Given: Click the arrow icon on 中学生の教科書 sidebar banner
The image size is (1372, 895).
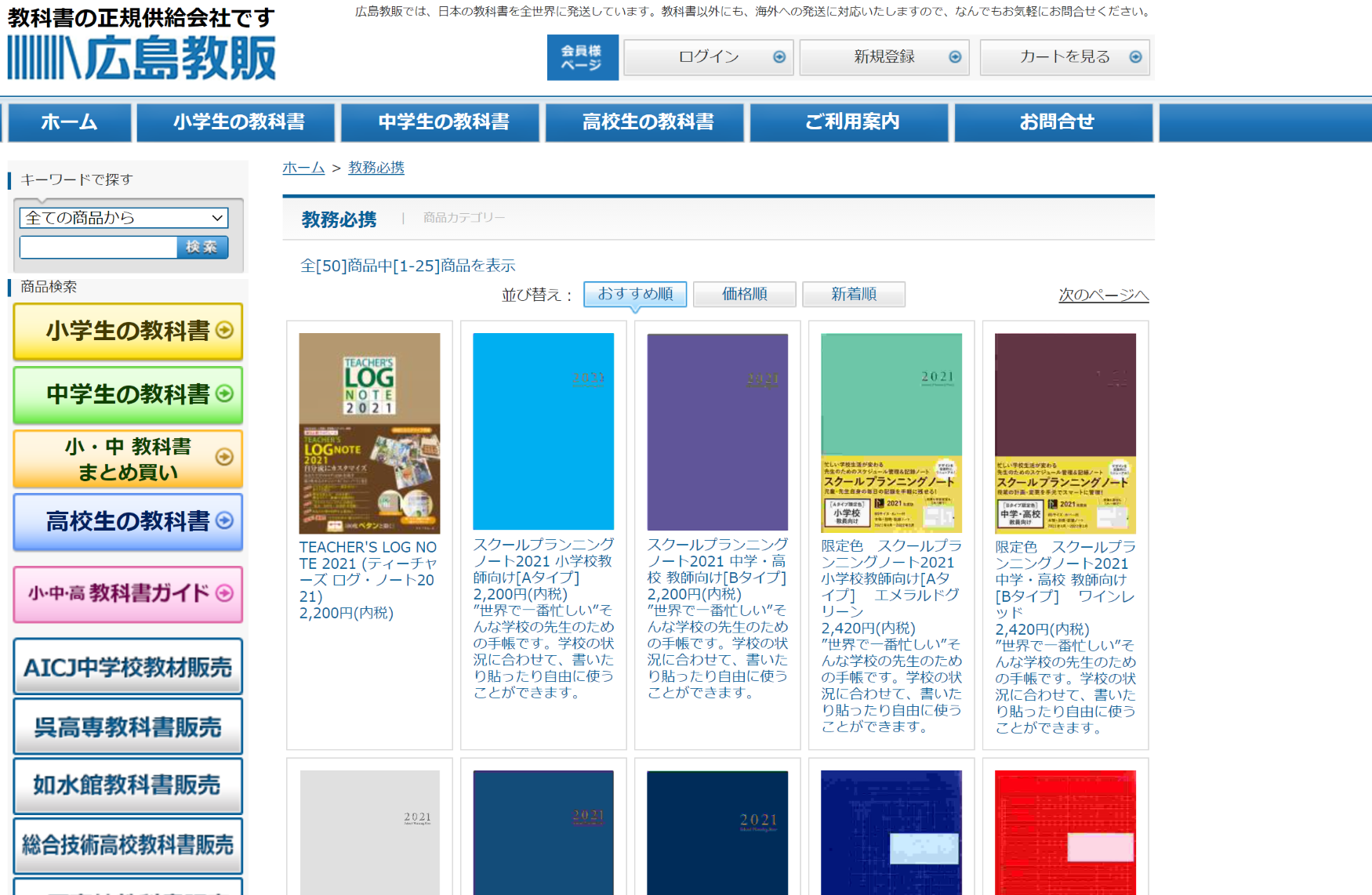Looking at the screenshot, I should click(224, 393).
